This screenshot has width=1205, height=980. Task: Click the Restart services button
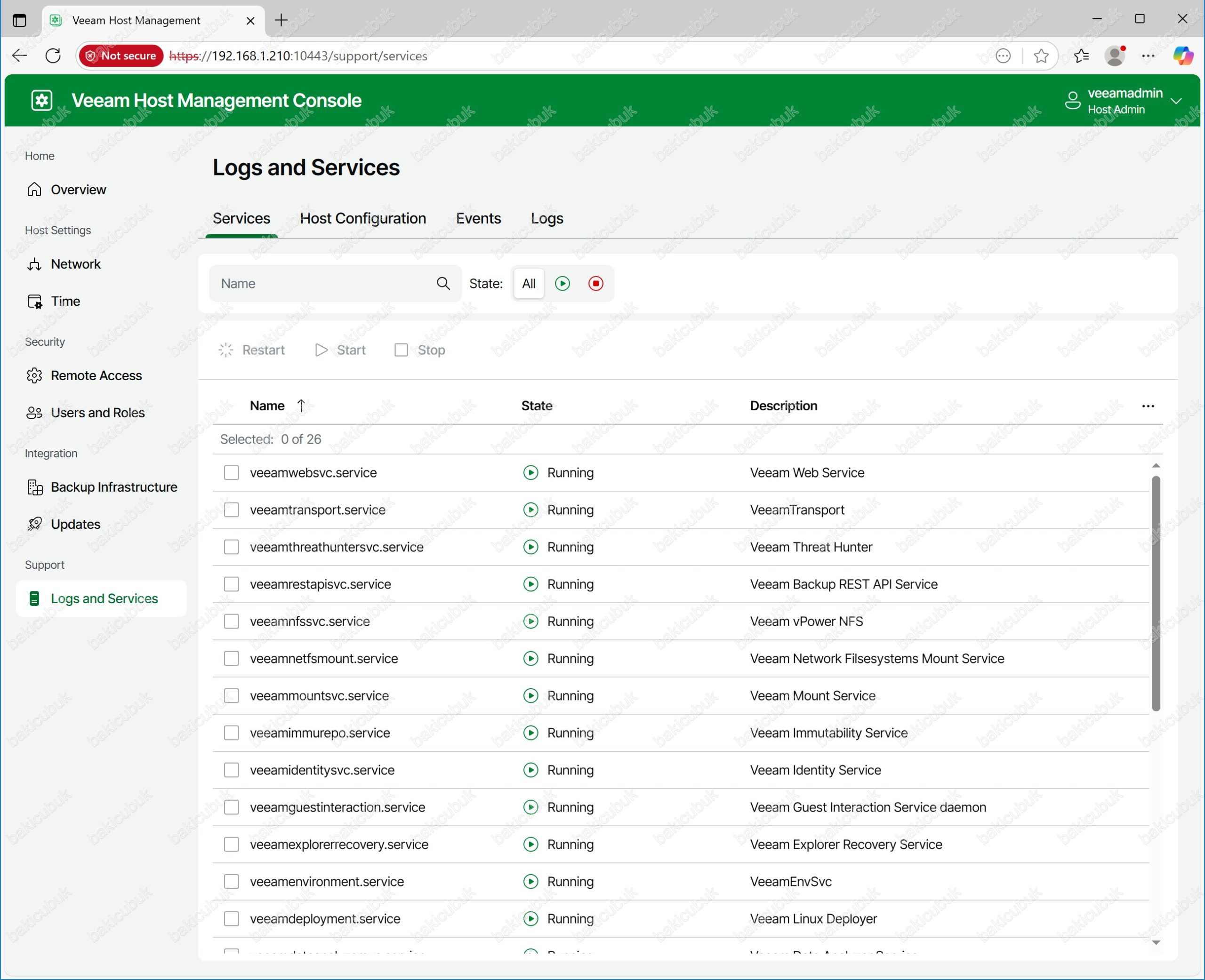[252, 350]
